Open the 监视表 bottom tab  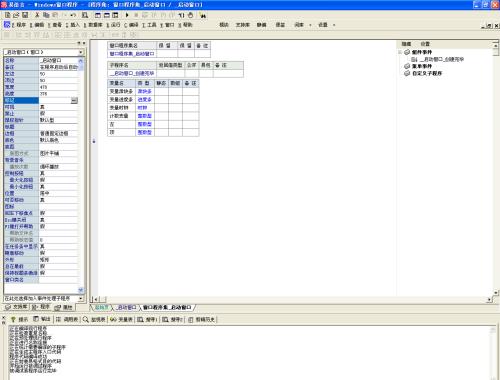94,319
